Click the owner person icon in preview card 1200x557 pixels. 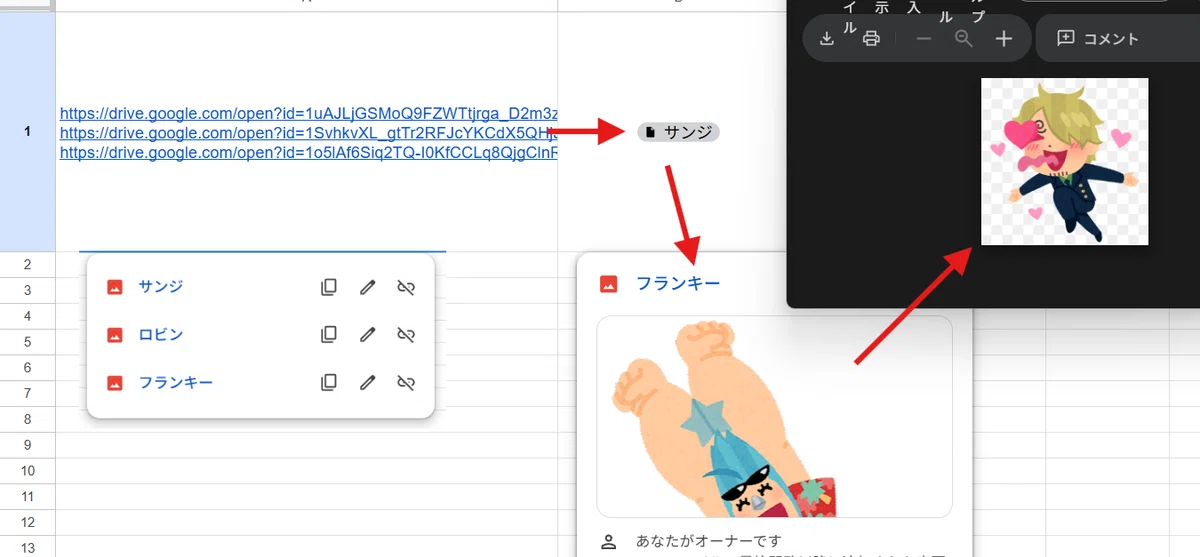pos(608,541)
